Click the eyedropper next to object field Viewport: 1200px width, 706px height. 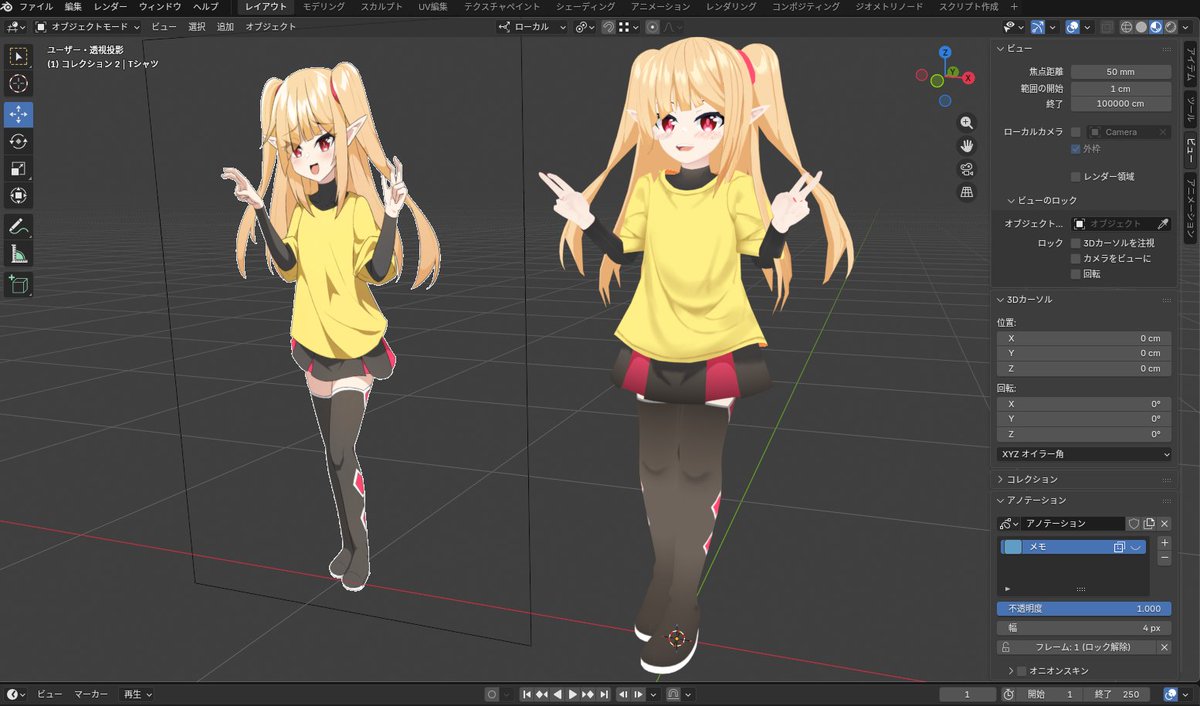click(1163, 224)
